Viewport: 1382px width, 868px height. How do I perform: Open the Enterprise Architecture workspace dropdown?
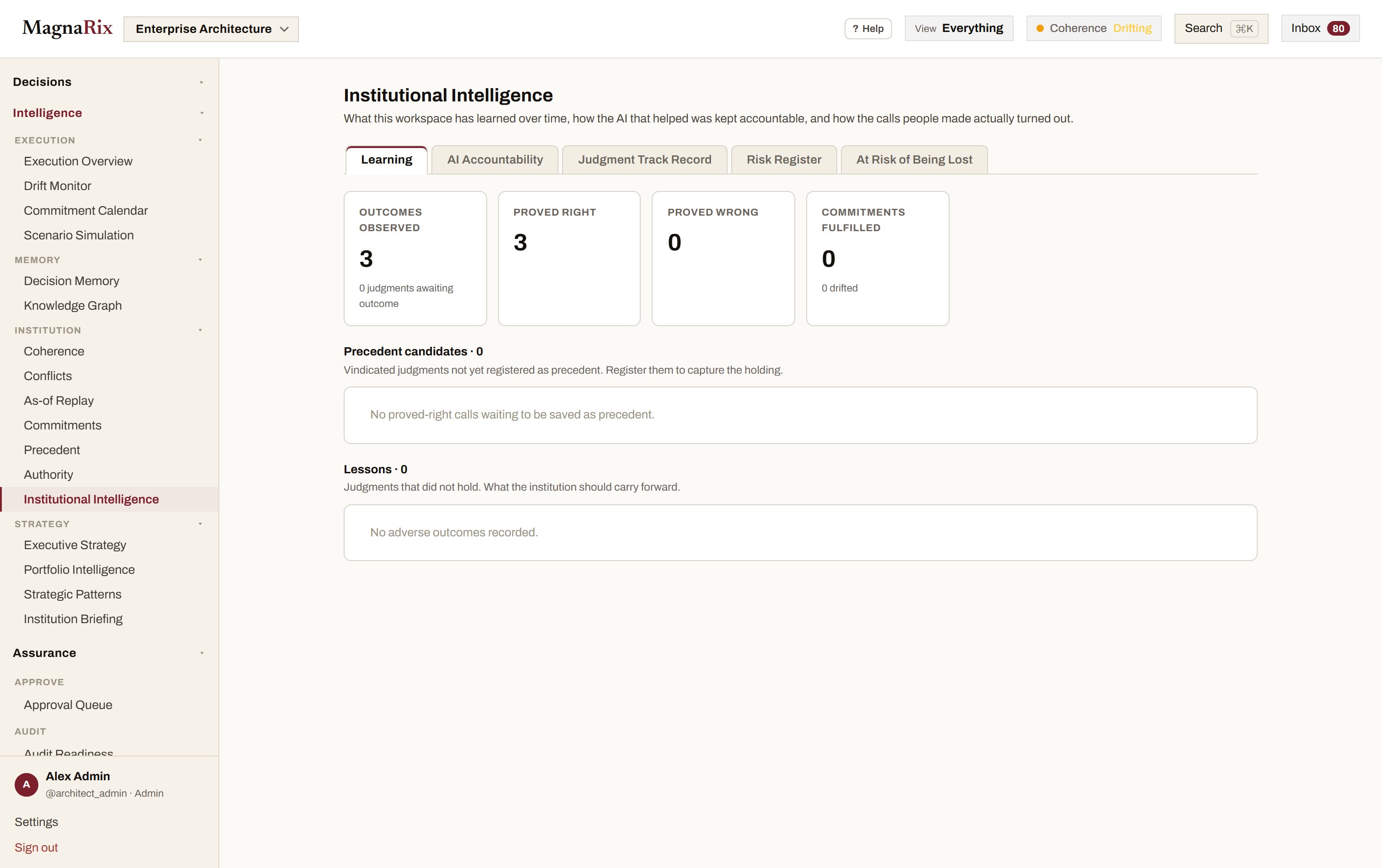211,29
